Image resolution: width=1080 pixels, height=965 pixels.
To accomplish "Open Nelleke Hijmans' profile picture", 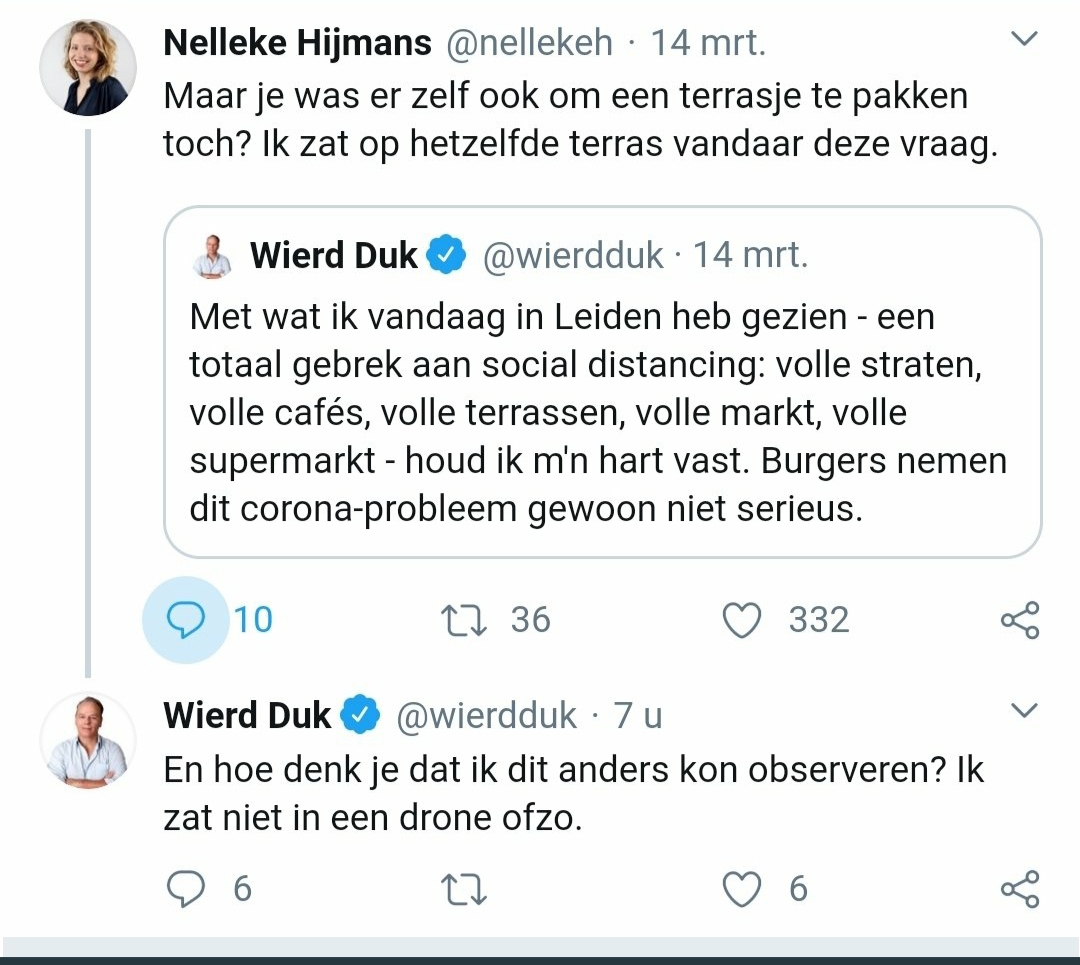I will (88, 68).
